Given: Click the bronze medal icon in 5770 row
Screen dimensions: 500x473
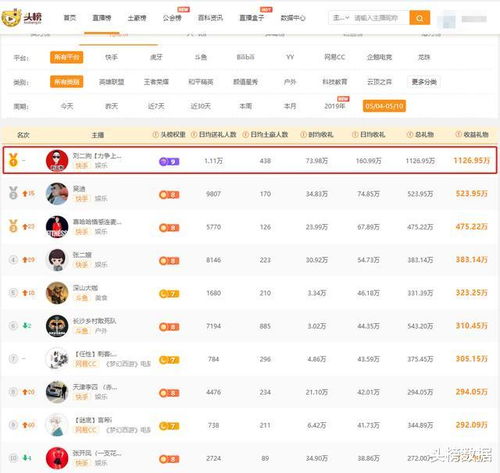Looking at the screenshot, I should coord(13,226).
